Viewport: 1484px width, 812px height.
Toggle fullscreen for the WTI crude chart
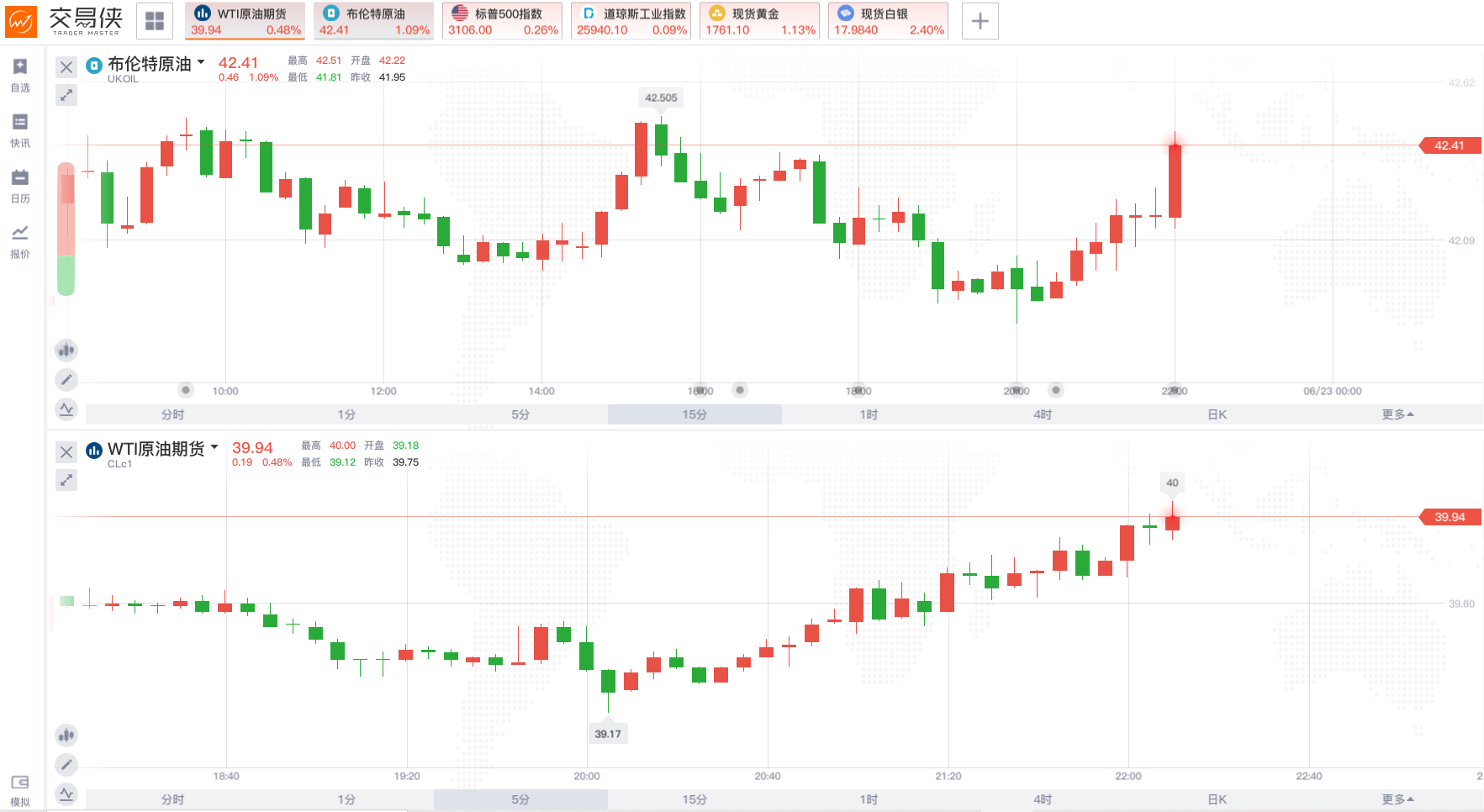(66, 480)
